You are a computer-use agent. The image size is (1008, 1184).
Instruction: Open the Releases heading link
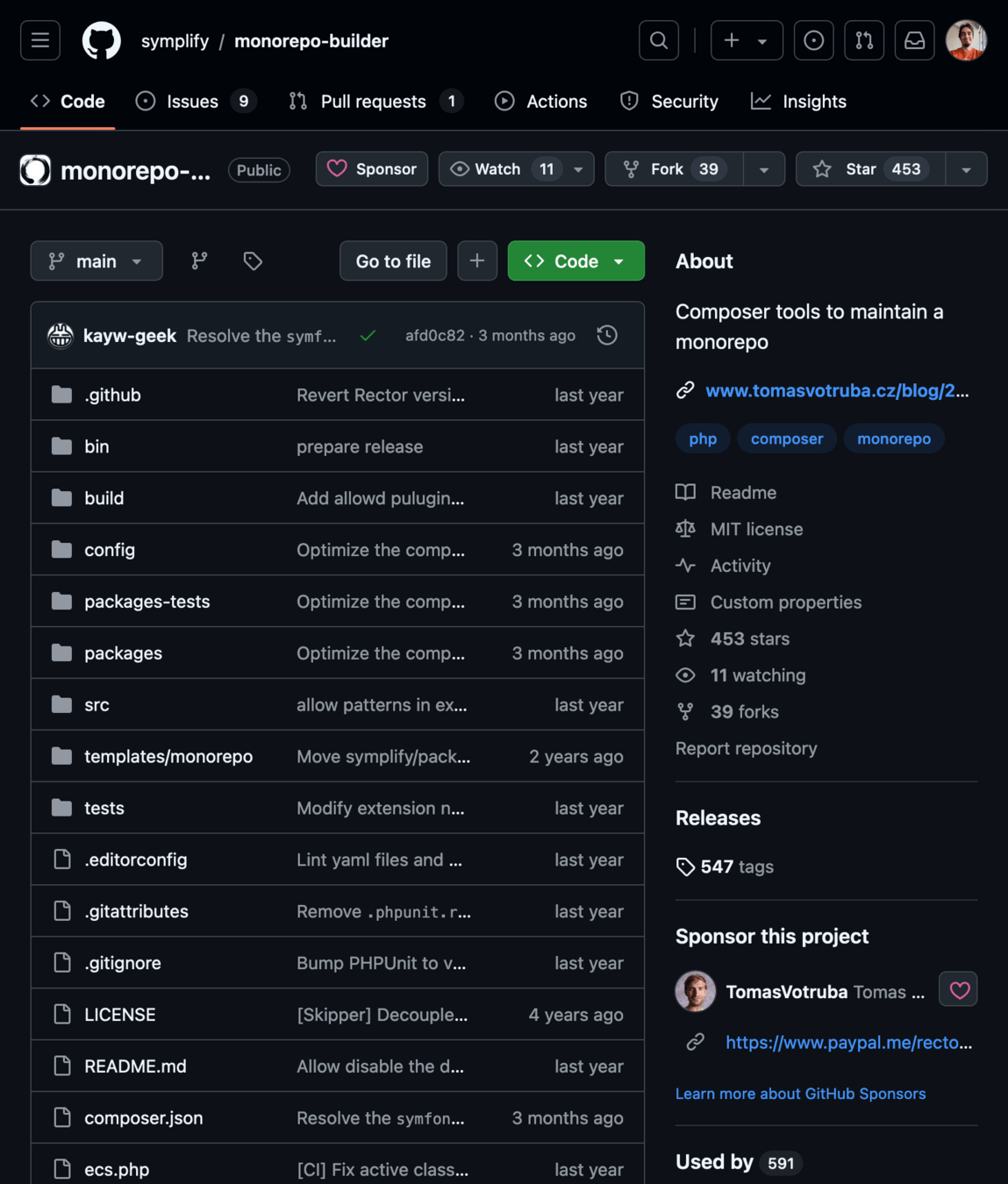(718, 817)
